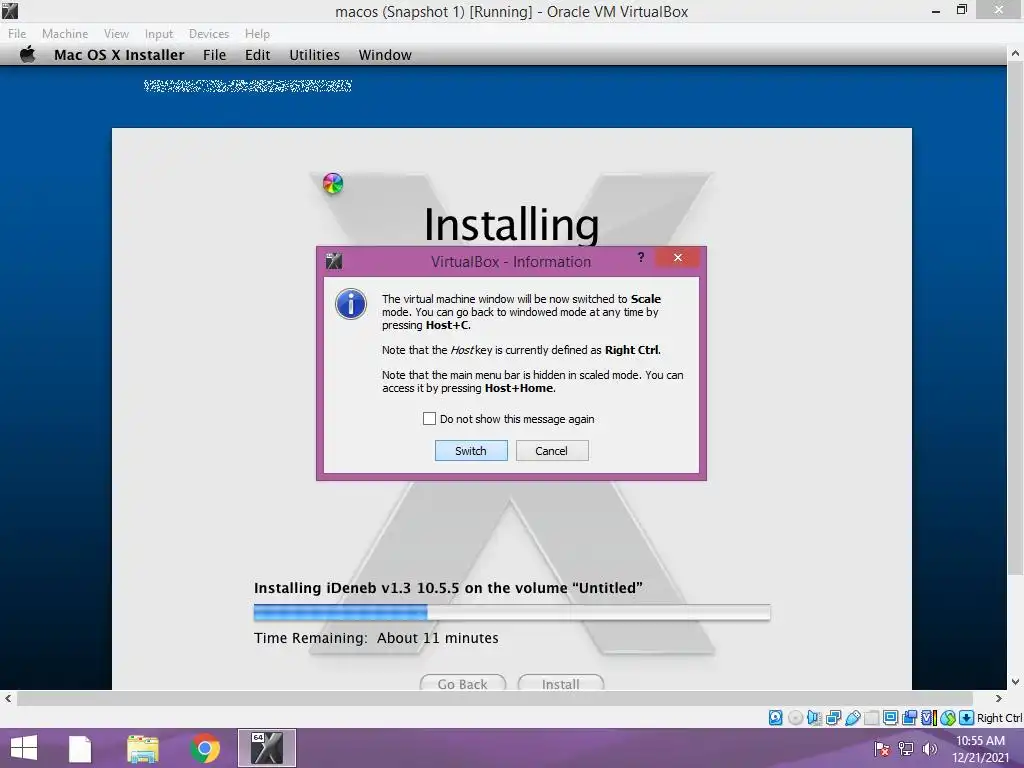Open the Input menu
This screenshot has height=768, width=1024.
[159, 33]
